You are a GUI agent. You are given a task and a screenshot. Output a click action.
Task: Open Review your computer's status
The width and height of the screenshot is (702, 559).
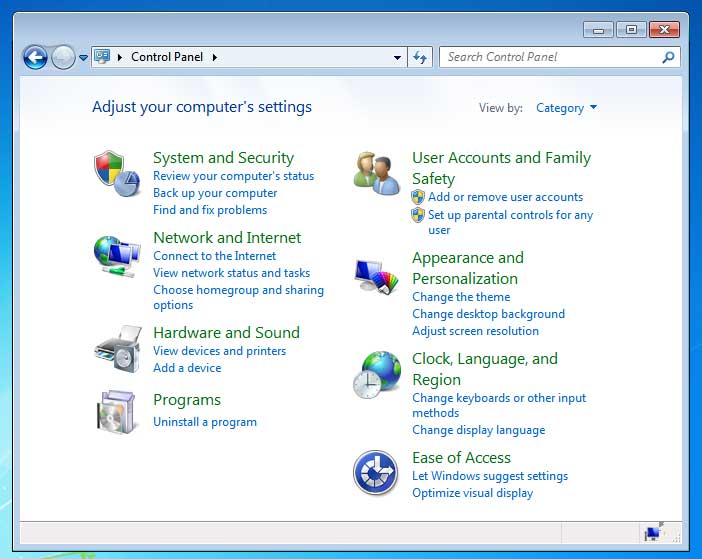(233, 176)
